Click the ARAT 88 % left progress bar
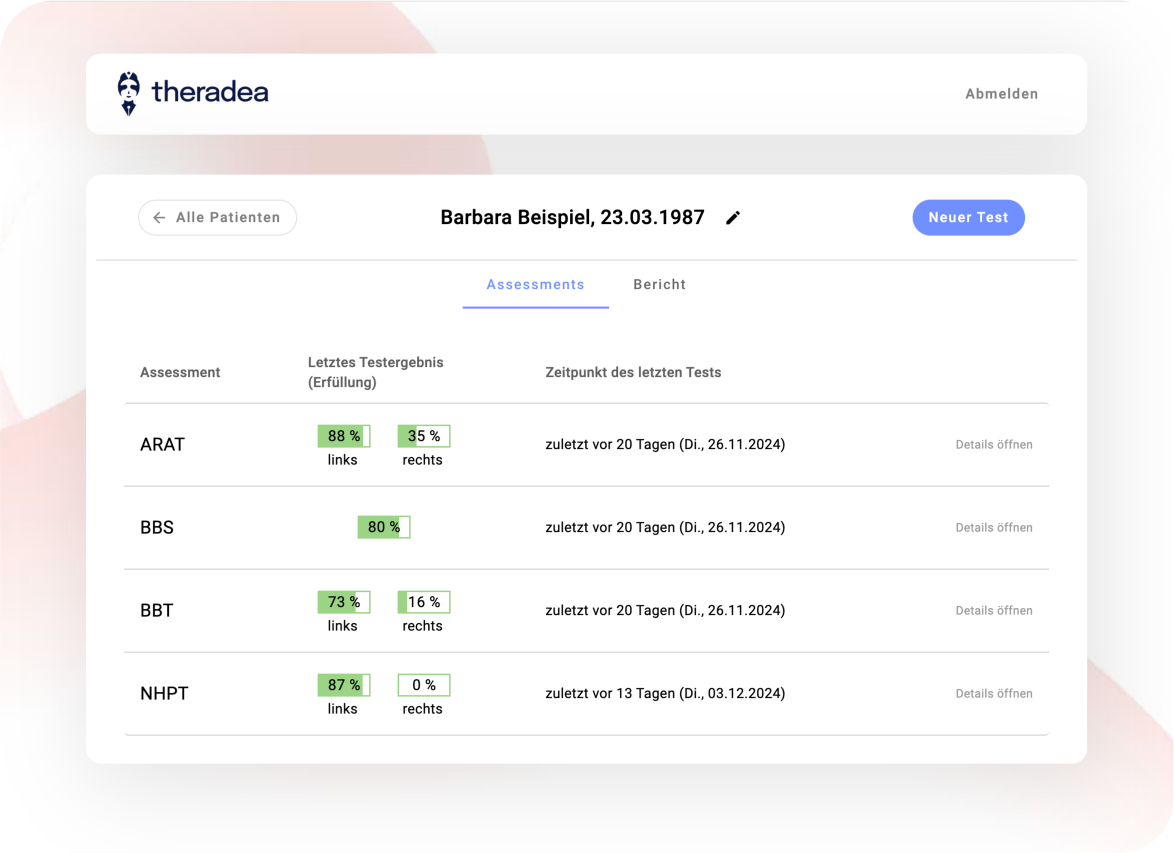Viewport: 1174px width, 853px height. 344,436
